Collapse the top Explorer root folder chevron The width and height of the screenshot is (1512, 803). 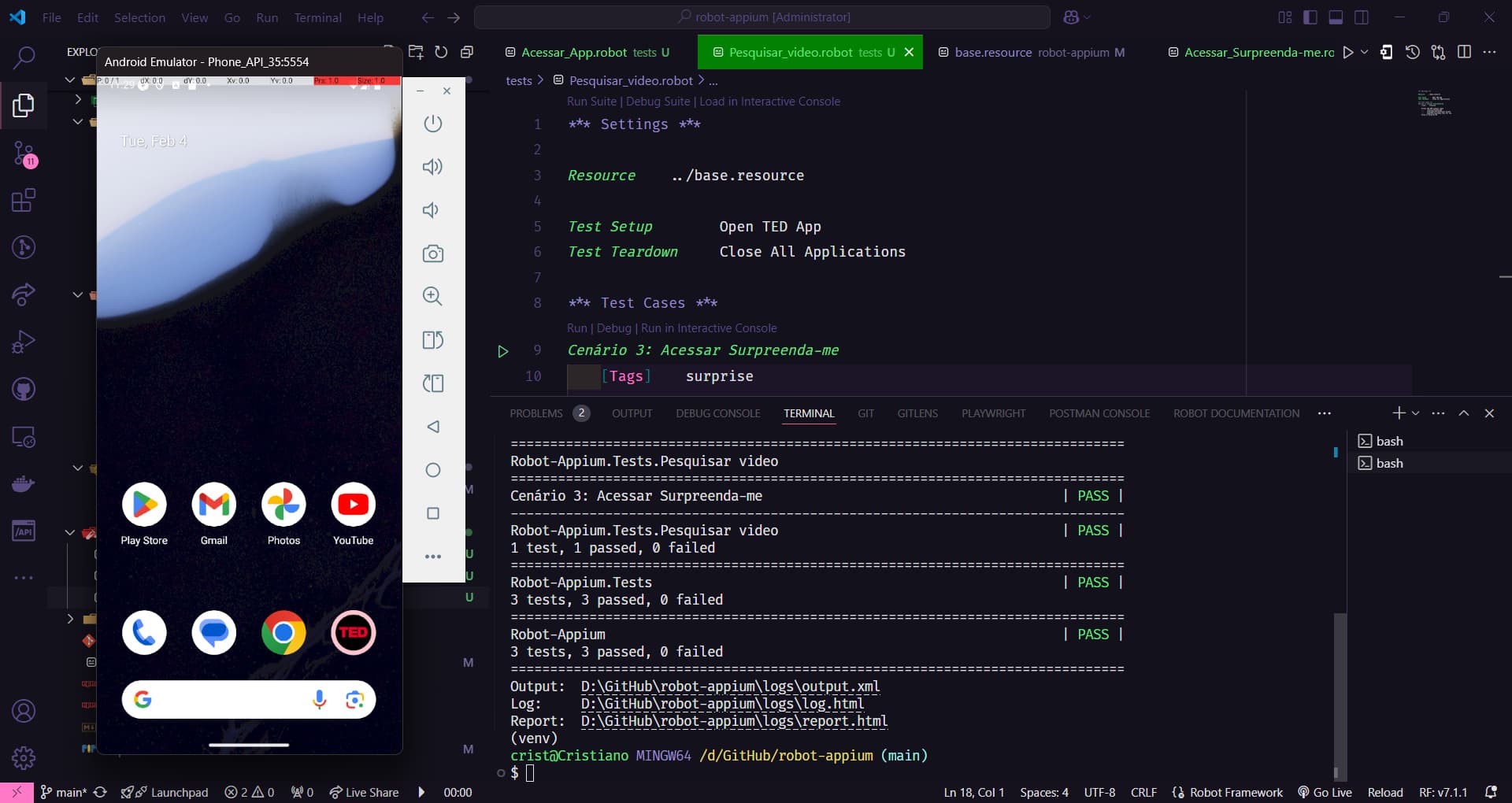pos(70,80)
